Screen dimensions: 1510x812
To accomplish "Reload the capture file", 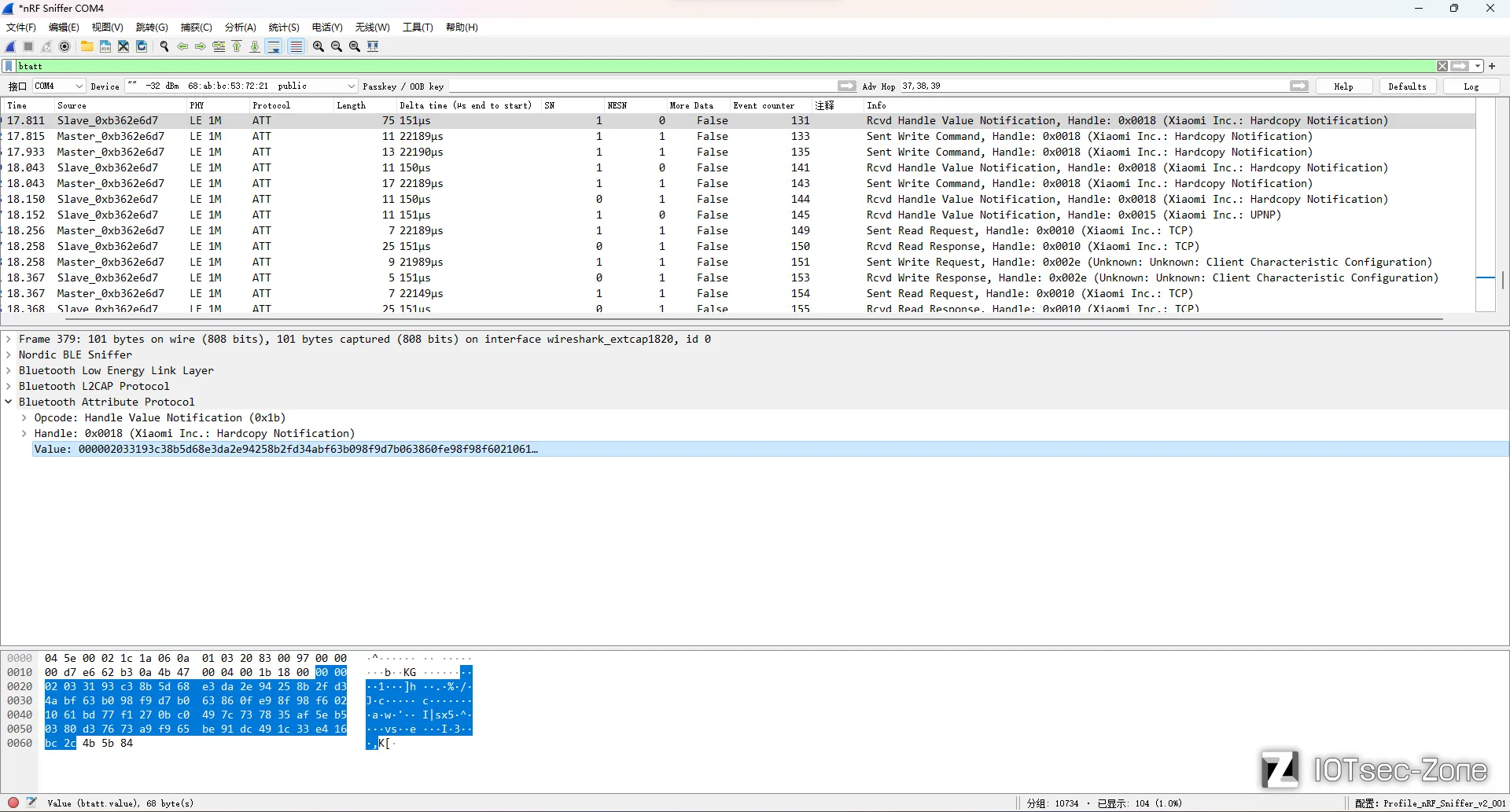I will (x=142, y=46).
